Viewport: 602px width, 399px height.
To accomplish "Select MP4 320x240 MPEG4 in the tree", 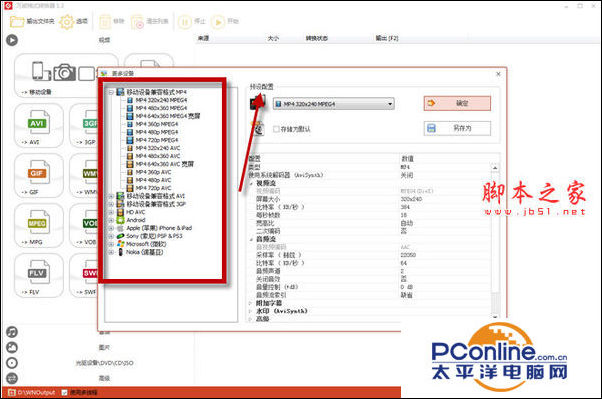I will point(161,100).
